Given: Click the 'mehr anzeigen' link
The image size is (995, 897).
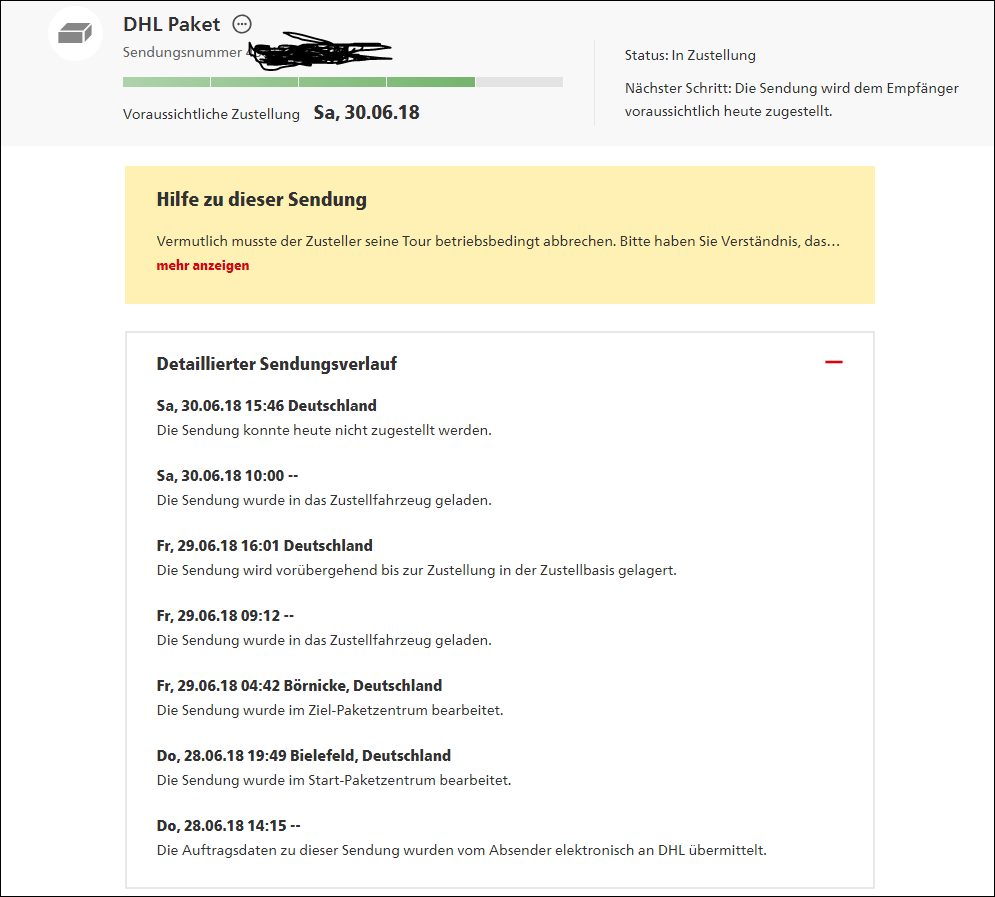Looking at the screenshot, I should click(x=202, y=265).
